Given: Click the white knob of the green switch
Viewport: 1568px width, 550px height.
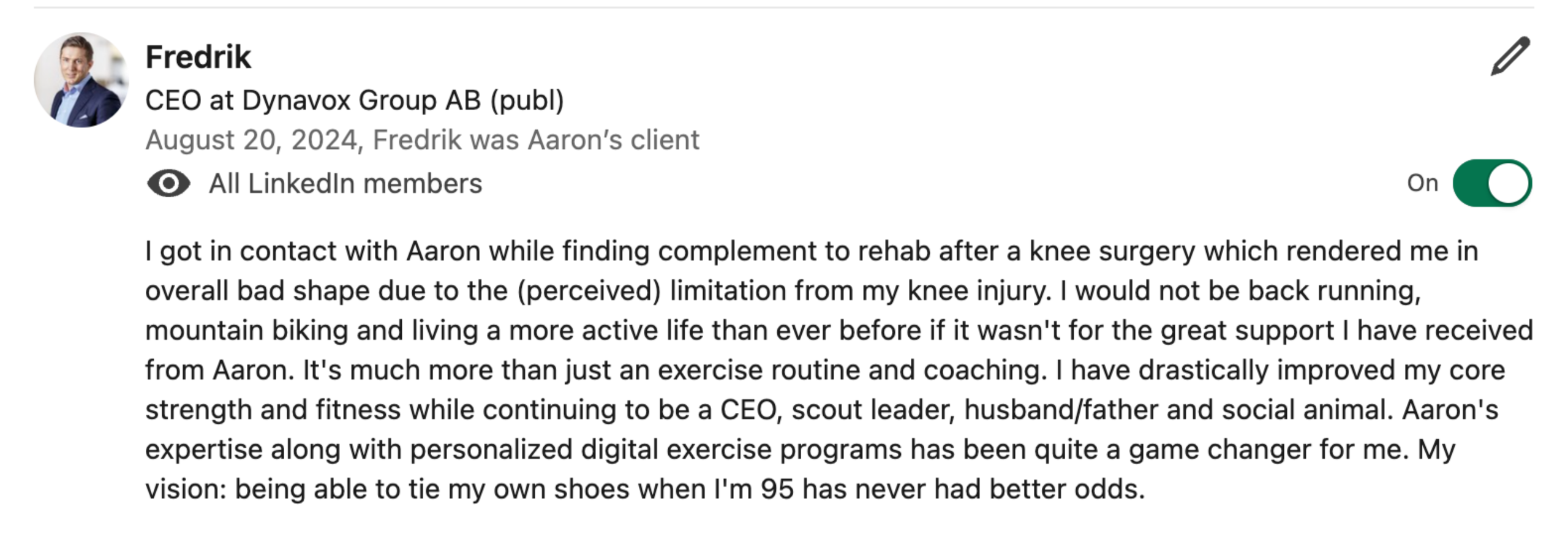Looking at the screenshot, I should point(1509,183).
